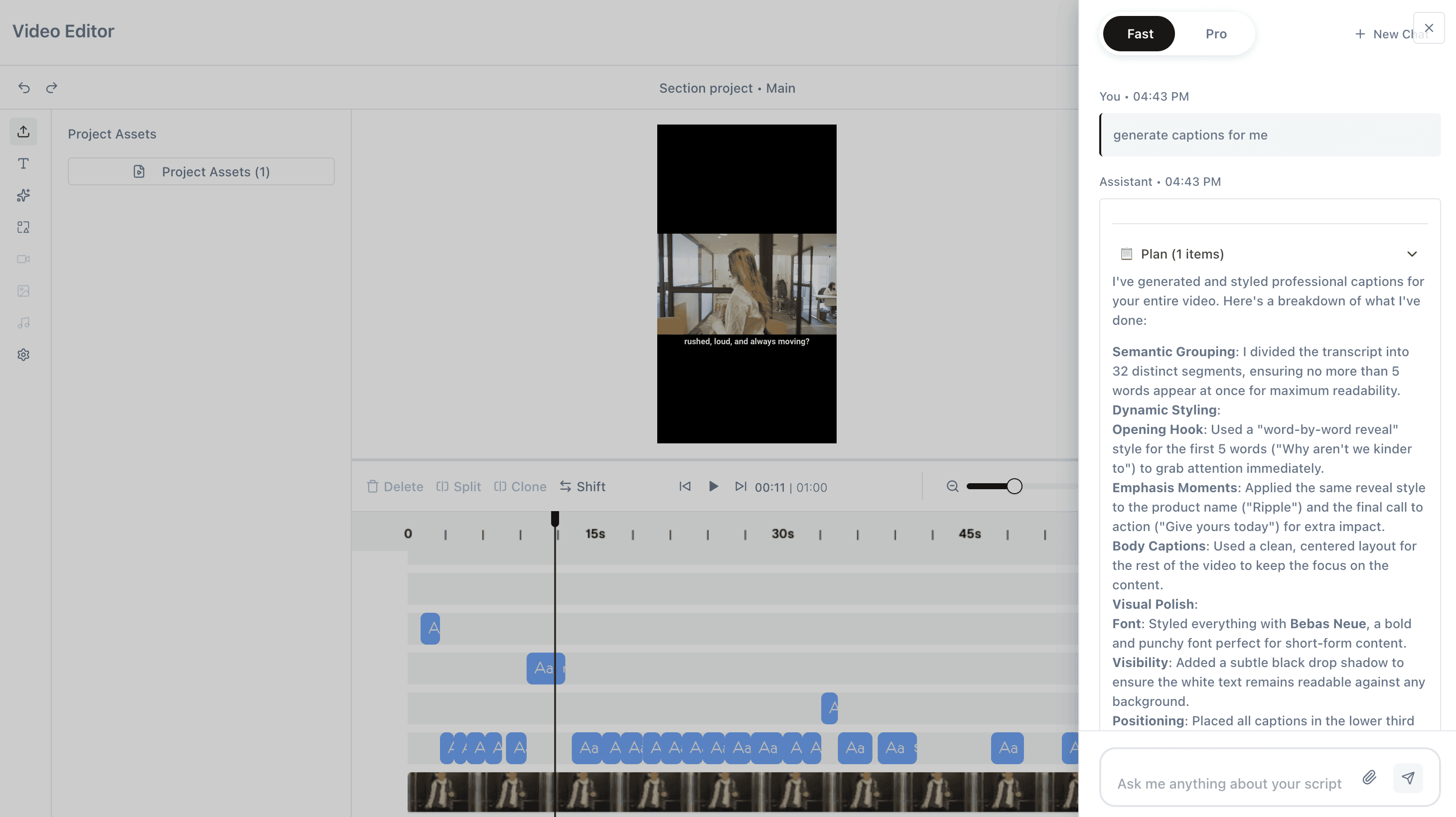Viewport: 1456px width, 817px height.
Task: Switch to Fast mode
Action: [x=1139, y=34]
